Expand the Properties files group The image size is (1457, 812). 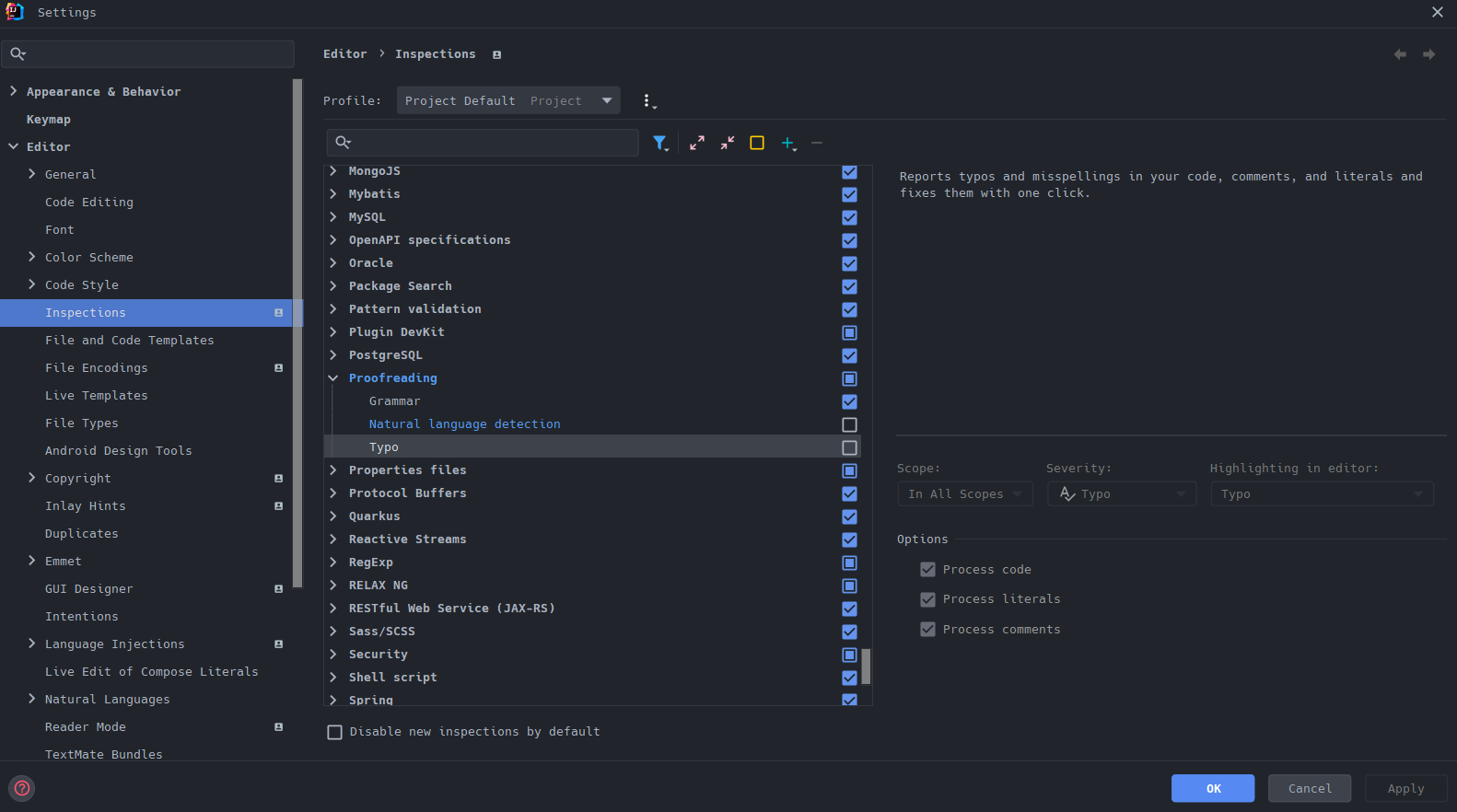(333, 470)
